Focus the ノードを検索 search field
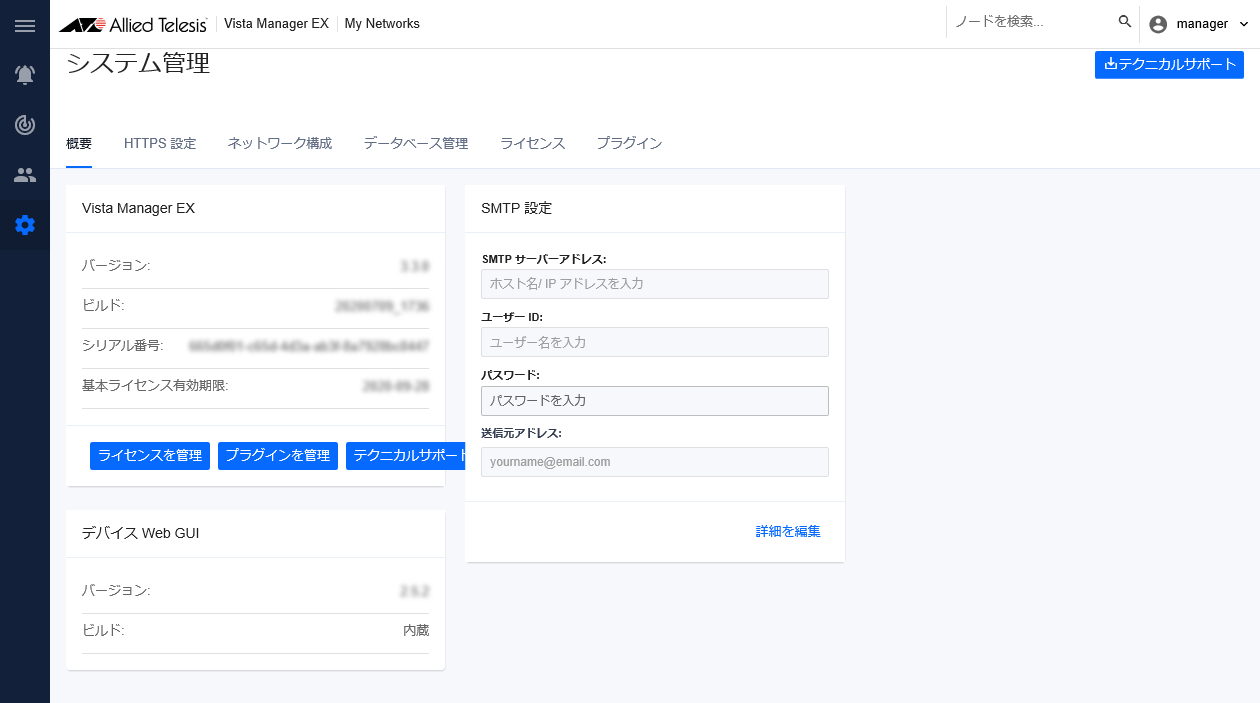The width and height of the screenshot is (1260, 703). (1030, 22)
